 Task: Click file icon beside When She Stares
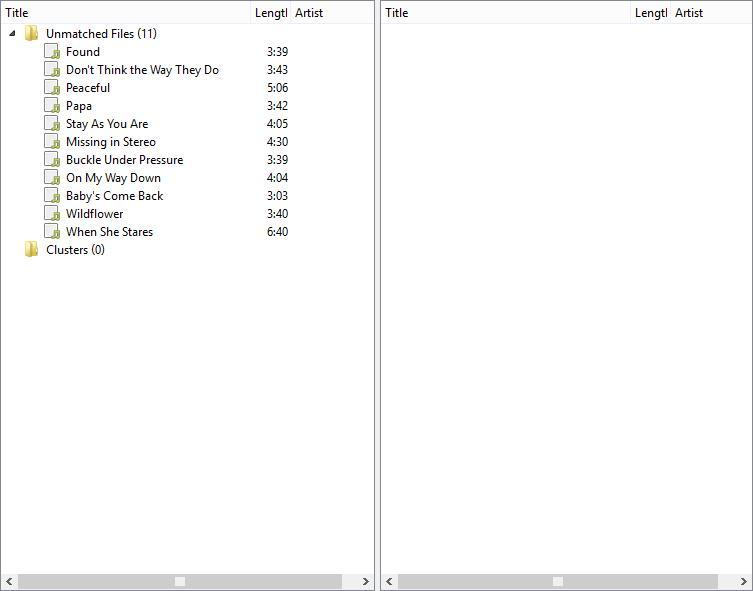tap(52, 231)
